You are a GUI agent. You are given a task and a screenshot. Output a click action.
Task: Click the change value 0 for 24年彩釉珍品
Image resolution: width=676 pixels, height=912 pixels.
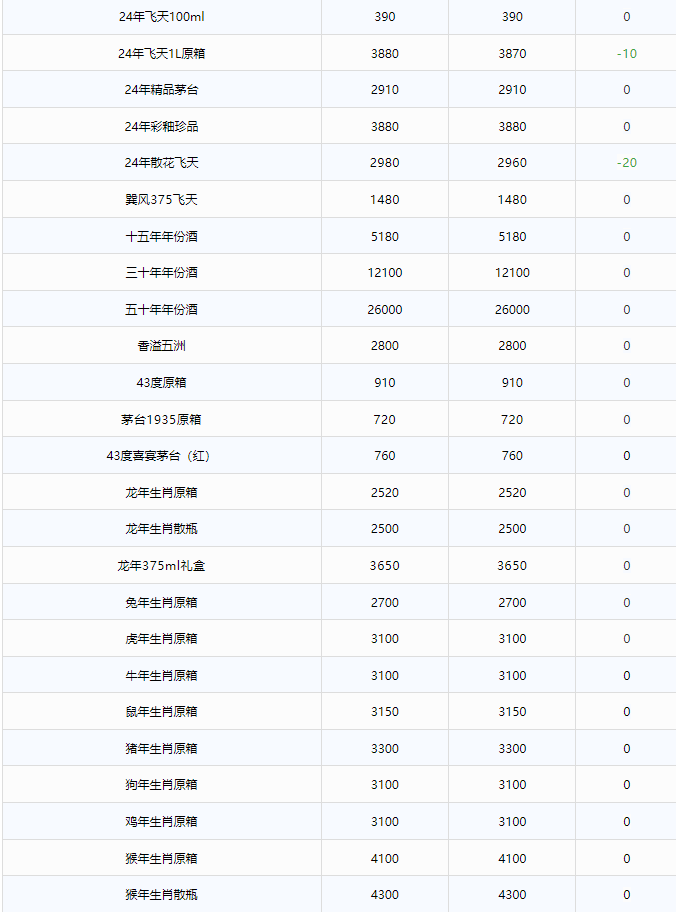click(x=627, y=126)
